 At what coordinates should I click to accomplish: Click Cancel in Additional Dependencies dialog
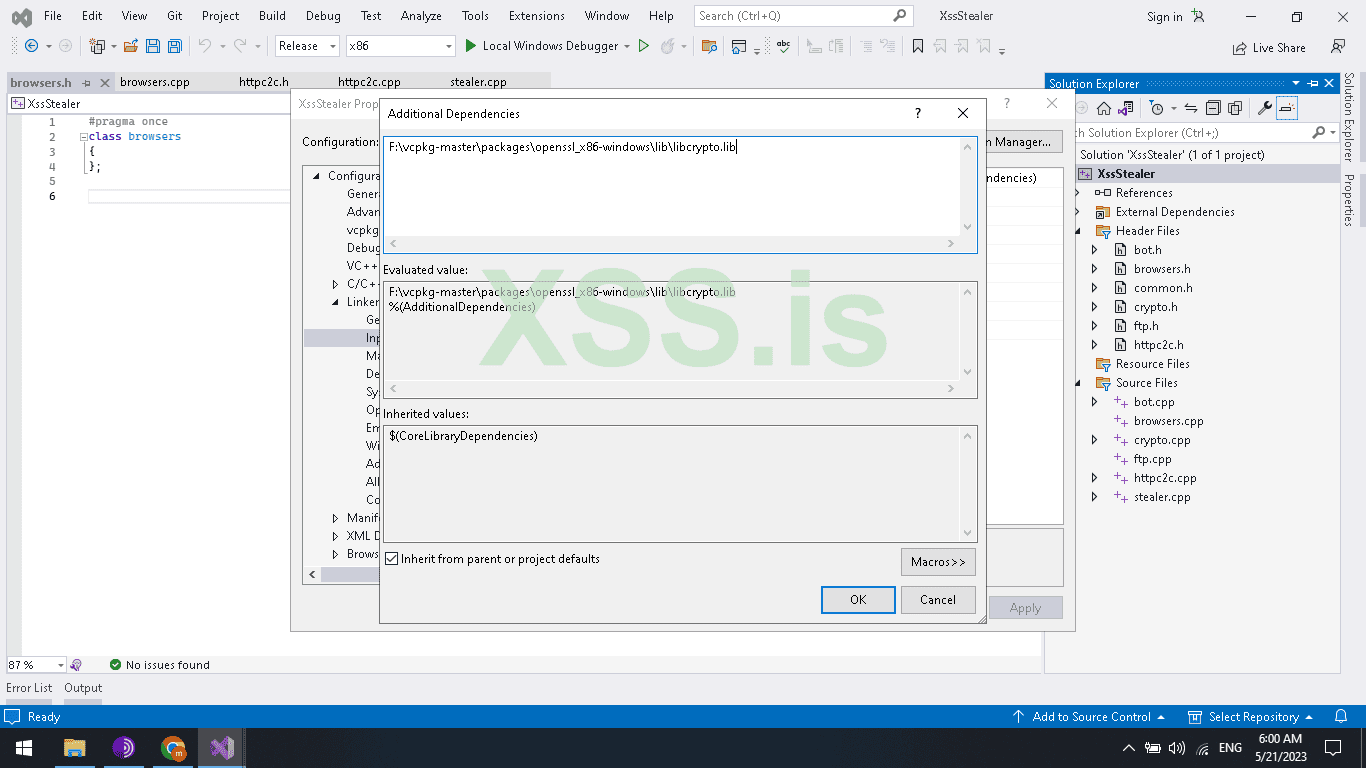tap(938, 600)
